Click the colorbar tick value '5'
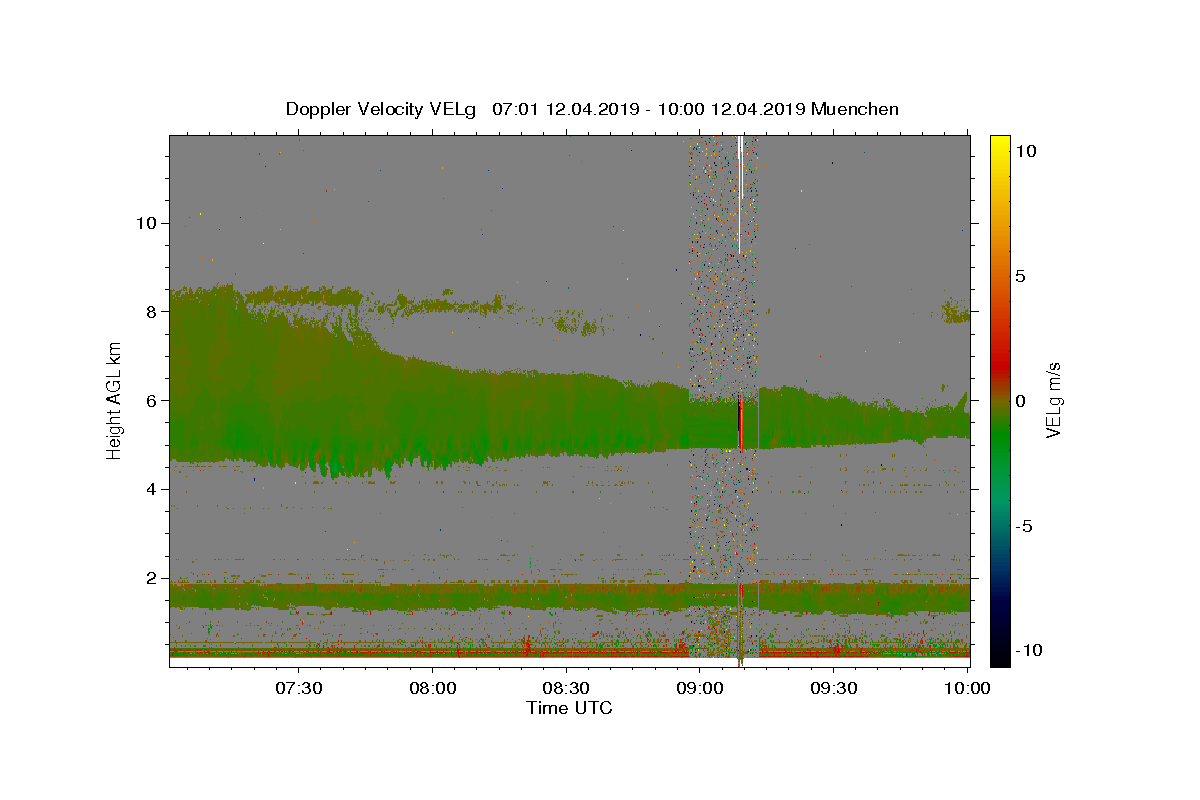Screen dimensions: 1200x800 pos(1022,275)
